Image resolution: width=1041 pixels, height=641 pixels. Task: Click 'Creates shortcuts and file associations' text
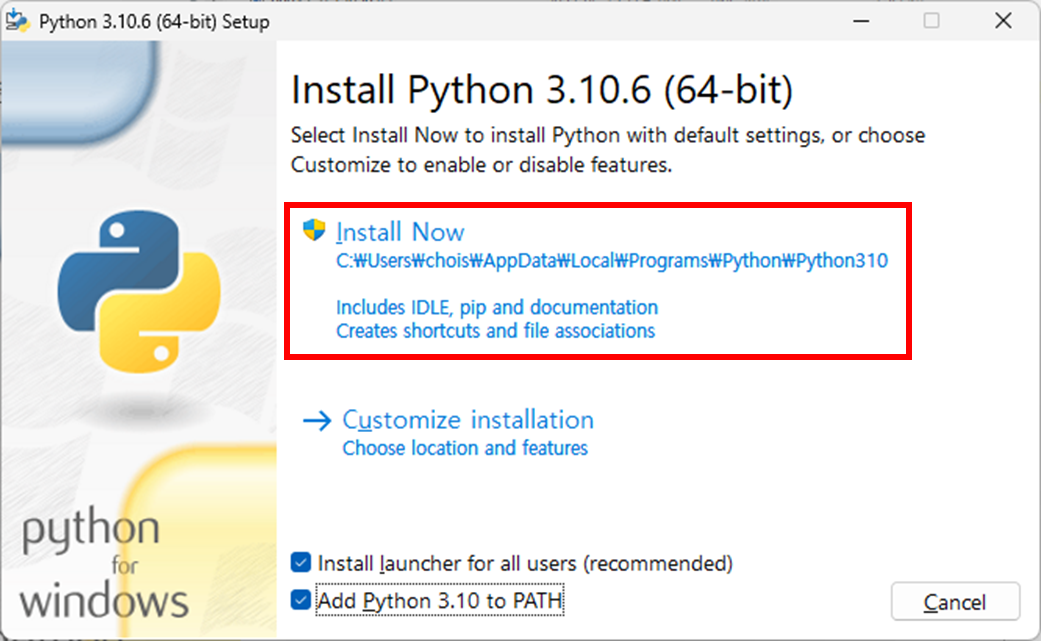(495, 331)
